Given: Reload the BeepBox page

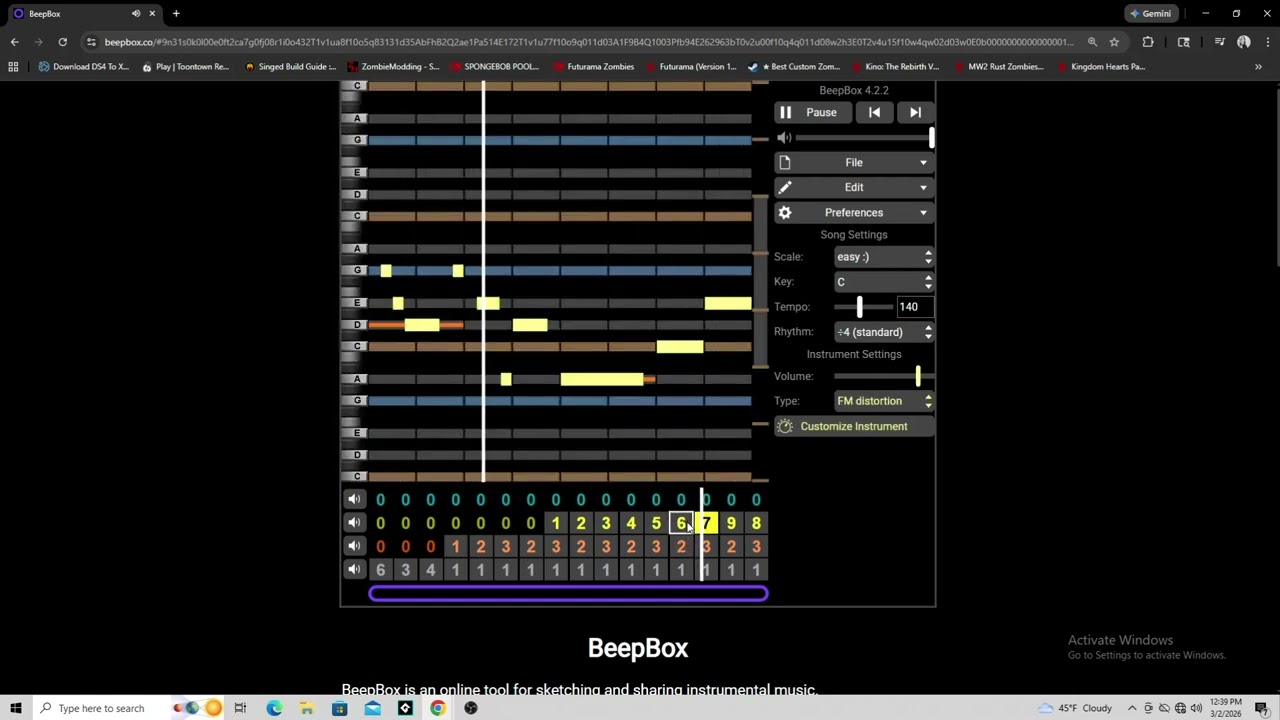Looking at the screenshot, I should point(62,42).
